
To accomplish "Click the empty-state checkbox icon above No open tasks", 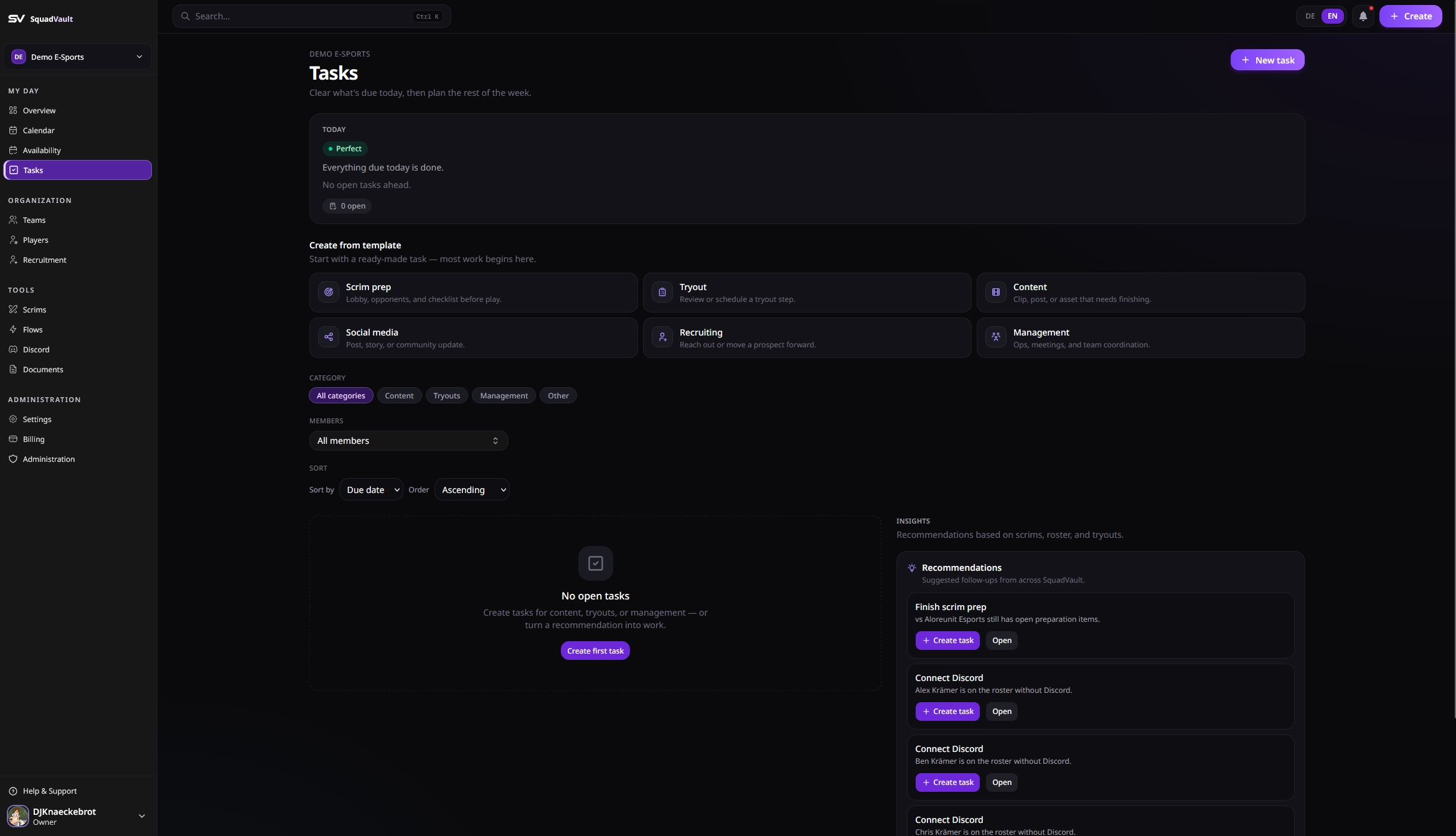I will 595,563.
